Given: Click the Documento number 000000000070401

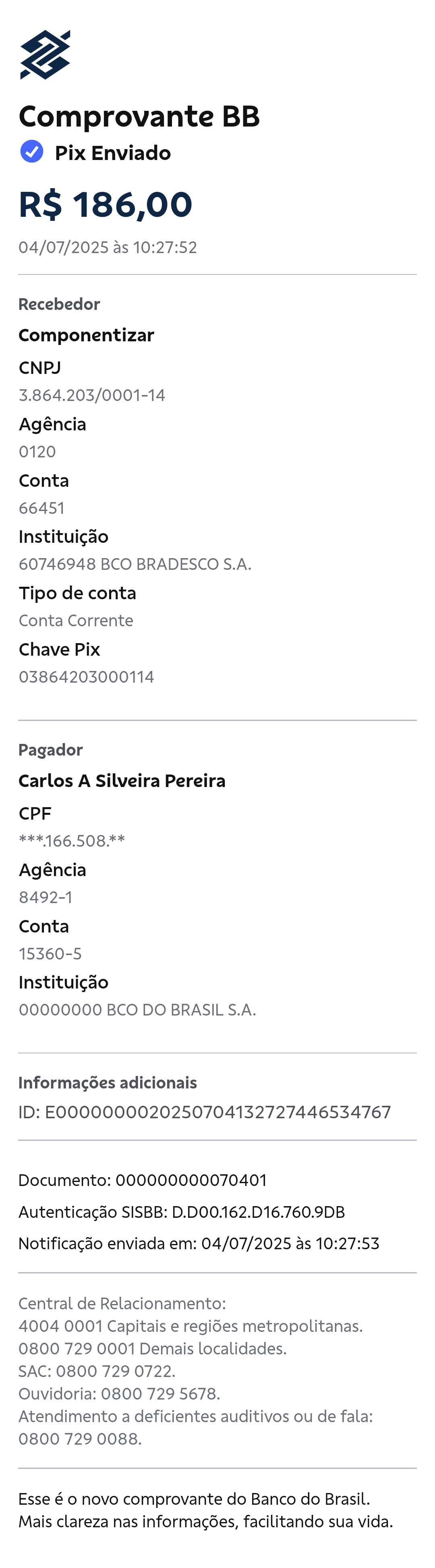Looking at the screenshot, I should (191, 1180).
